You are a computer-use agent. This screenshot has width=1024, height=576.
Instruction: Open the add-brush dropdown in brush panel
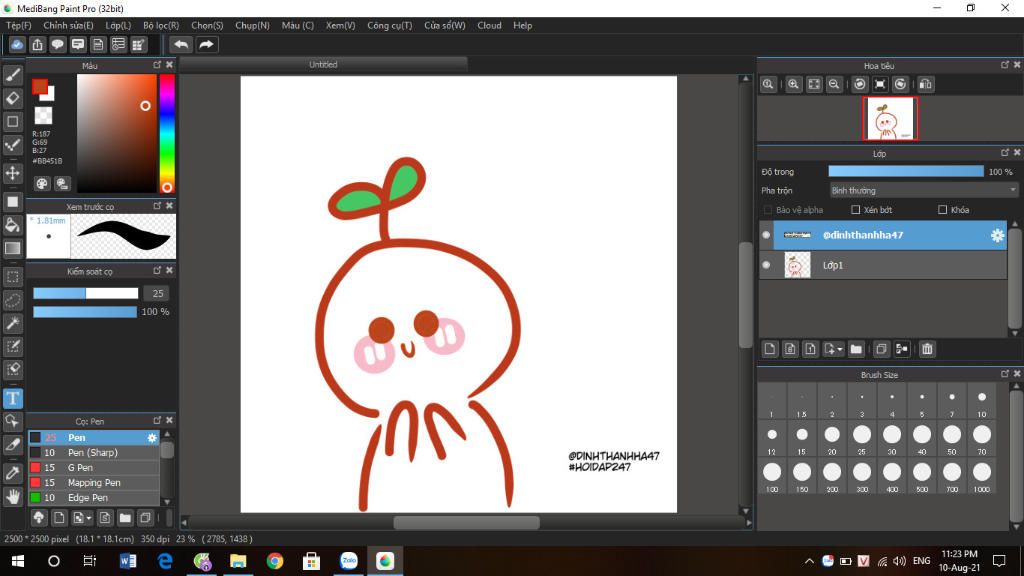pyautogui.click(x=90, y=518)
